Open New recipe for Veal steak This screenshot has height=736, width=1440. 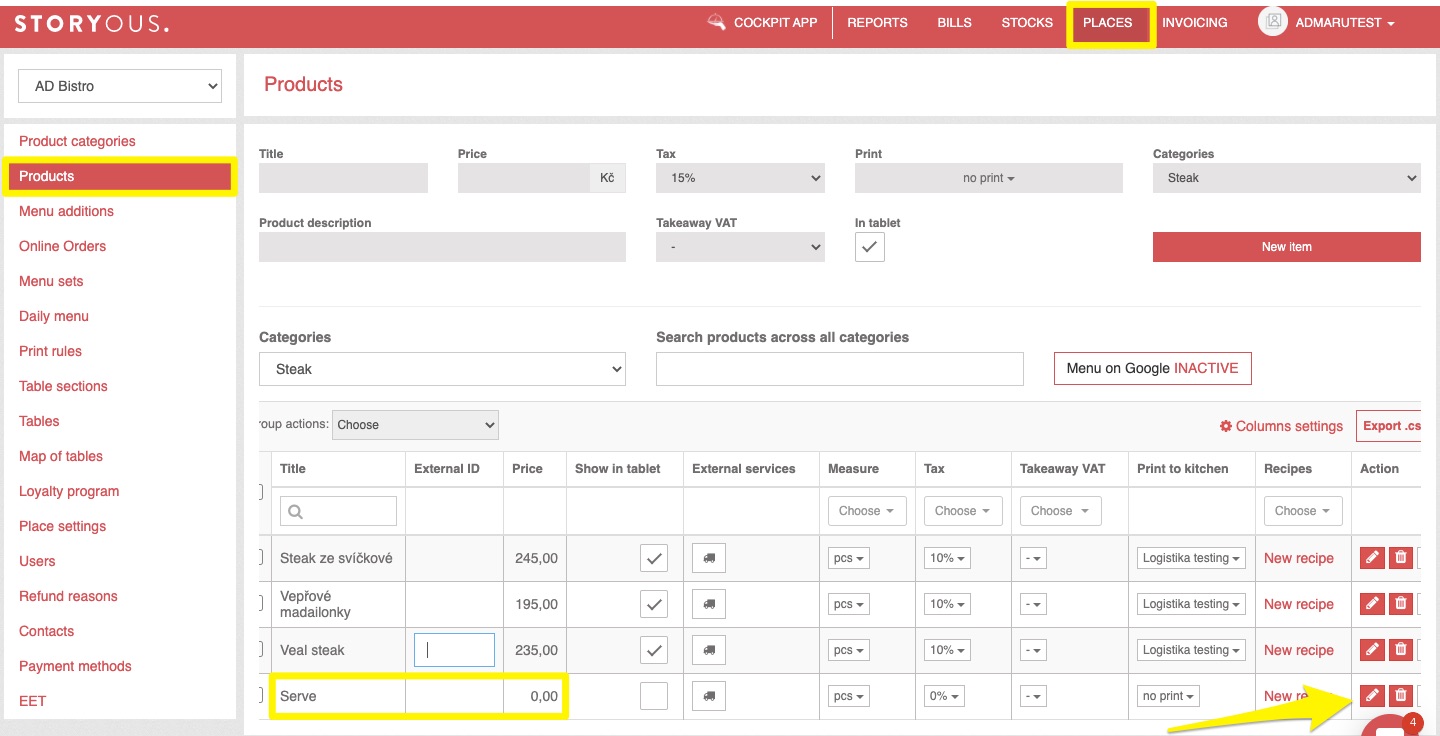1298,650
